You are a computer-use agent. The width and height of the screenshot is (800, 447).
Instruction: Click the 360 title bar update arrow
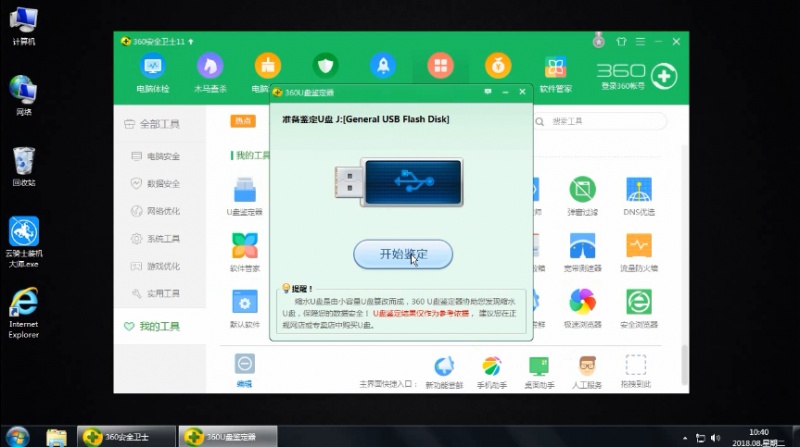(x=191, y=41)
